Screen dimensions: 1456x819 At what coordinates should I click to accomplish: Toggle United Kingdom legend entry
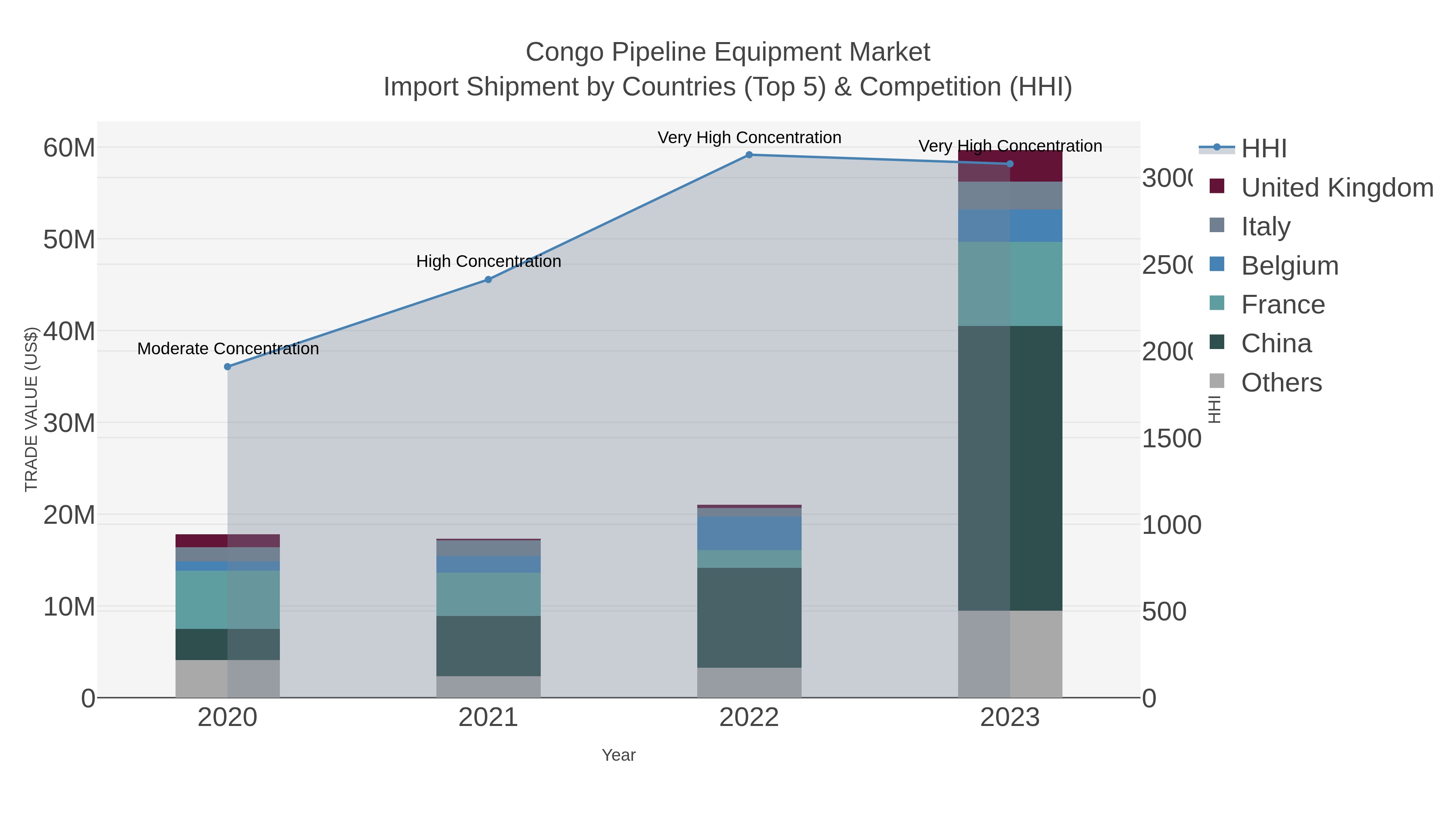pyautogui.click(x=1321, y=188)
